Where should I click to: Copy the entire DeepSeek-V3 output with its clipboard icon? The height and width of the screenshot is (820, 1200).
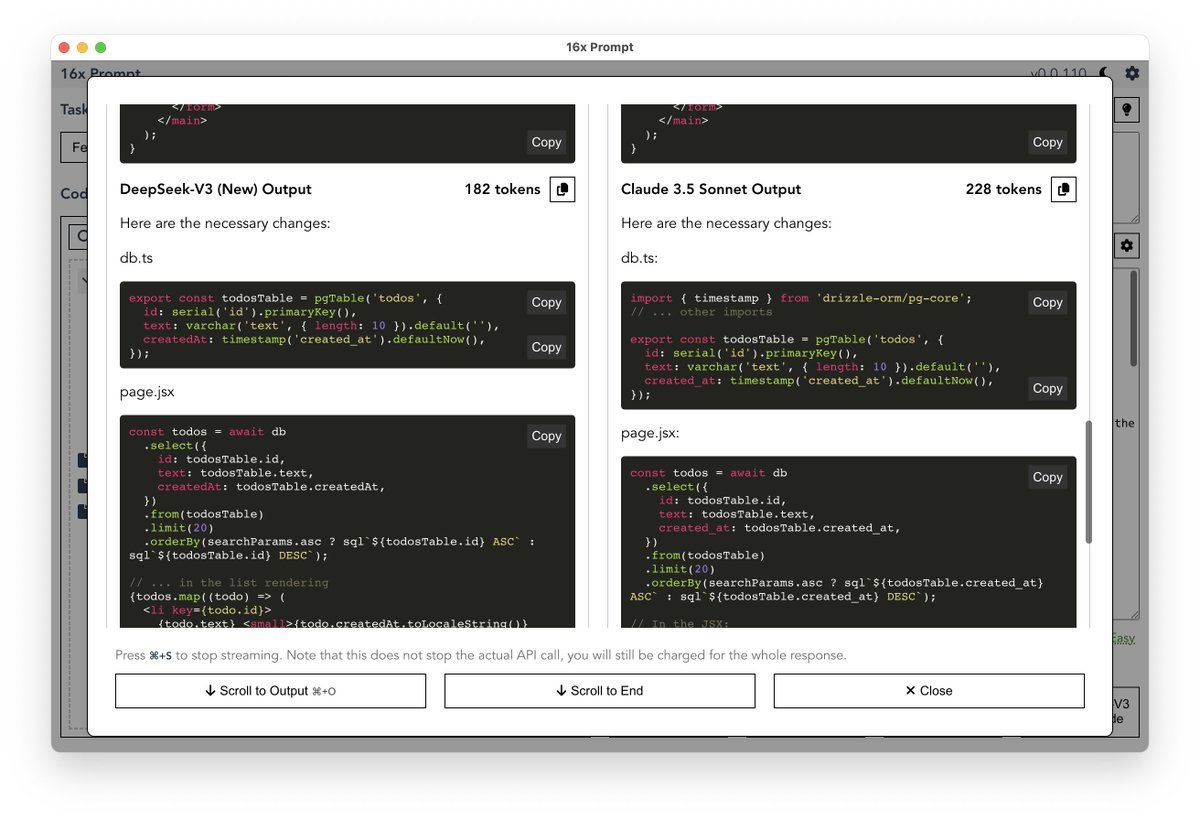click(562, 189)
